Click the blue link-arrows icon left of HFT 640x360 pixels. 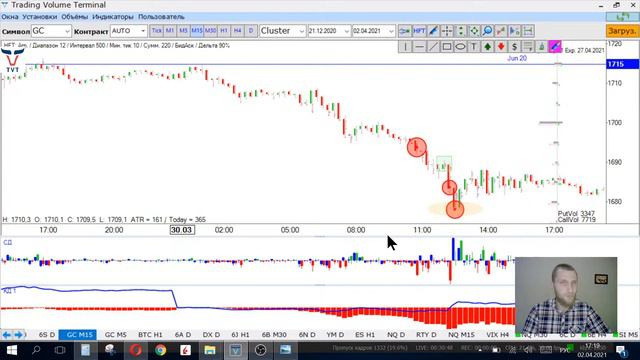[405, 31]
